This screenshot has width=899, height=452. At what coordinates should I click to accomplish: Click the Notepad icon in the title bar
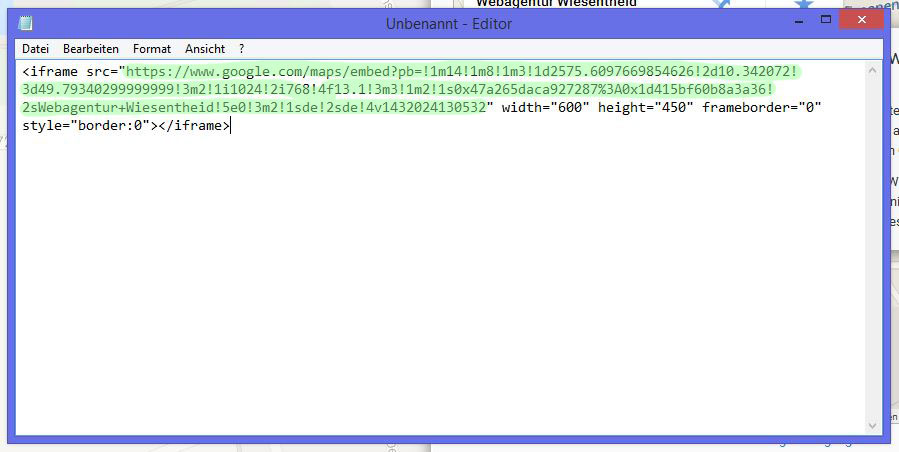[25, 23]
